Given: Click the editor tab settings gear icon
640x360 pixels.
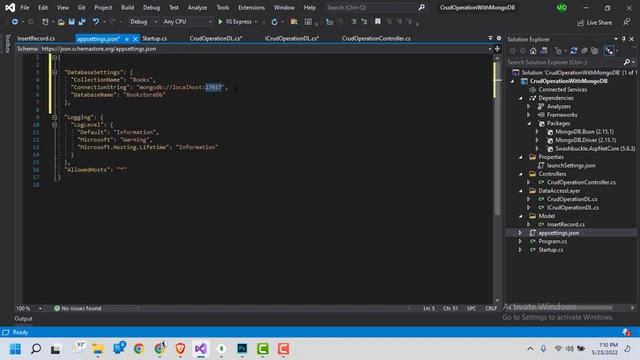Looking at the screenshot, I should [499, 38].
